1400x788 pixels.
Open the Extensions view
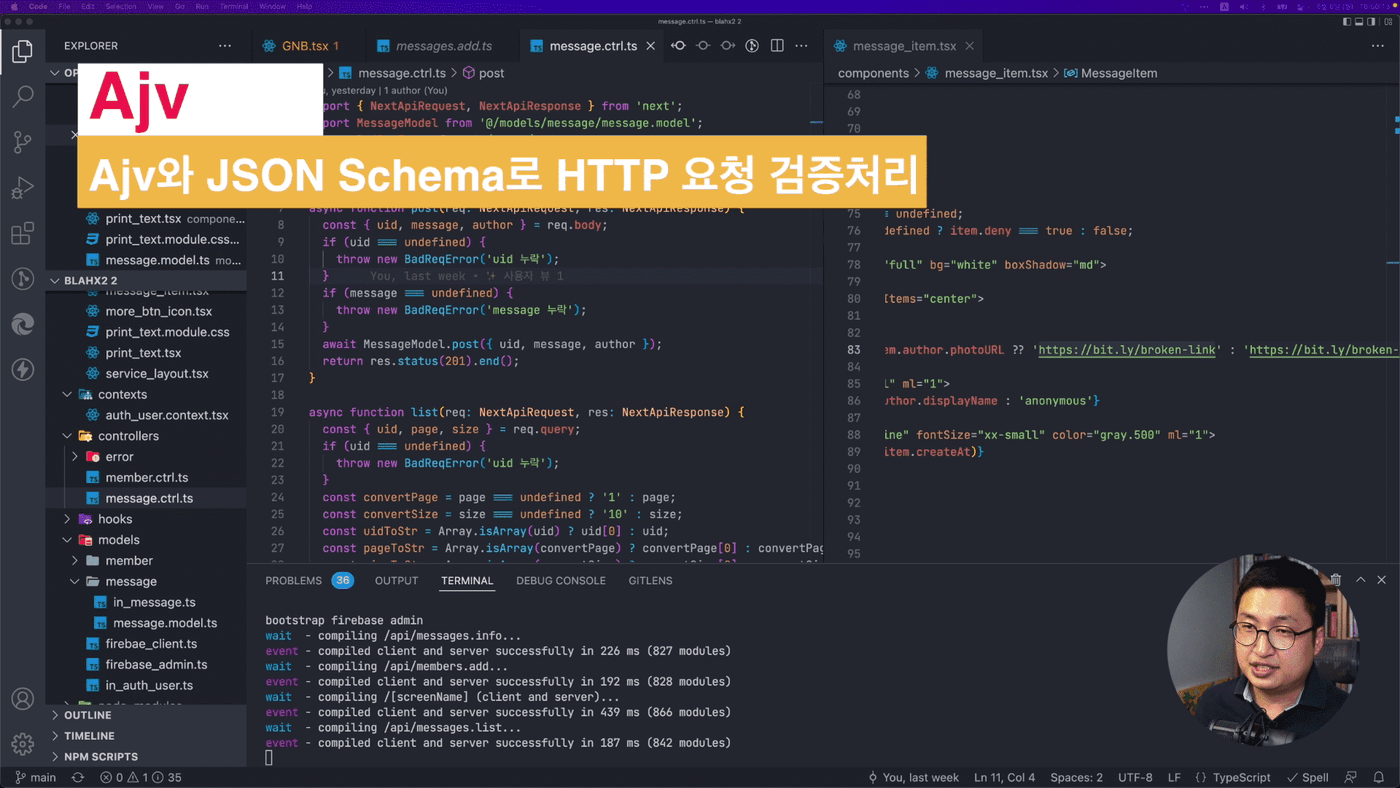(22, 234)
